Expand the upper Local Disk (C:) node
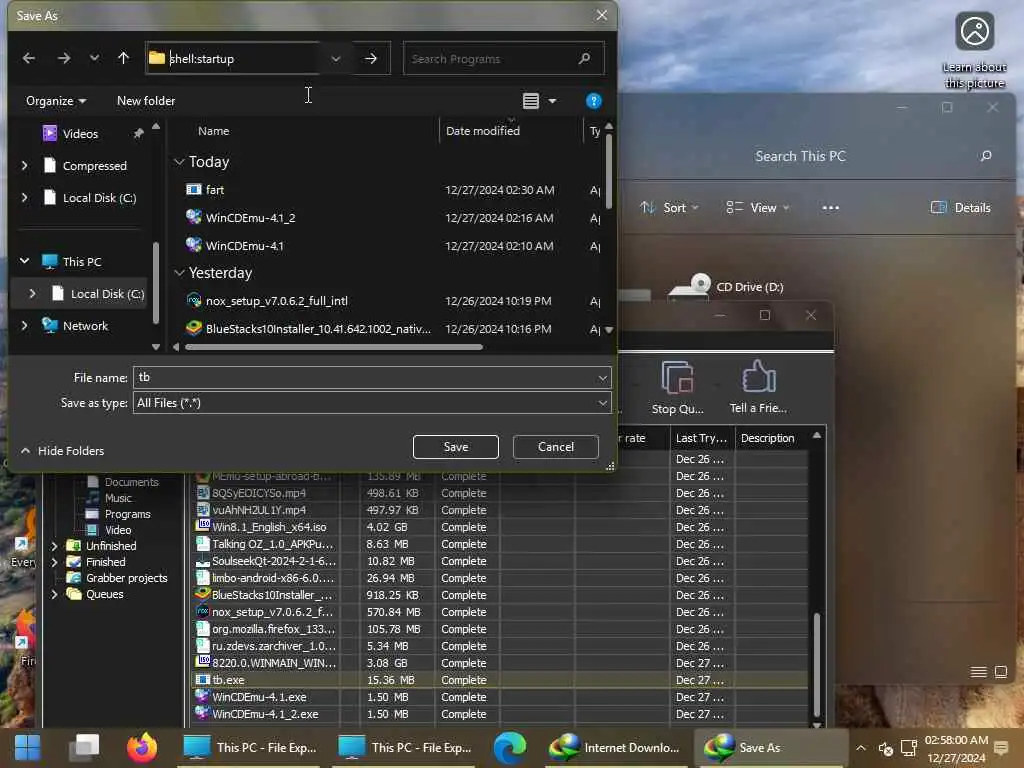The width and height of the screenshot is (1024, 768). click(x=25, y=197)
